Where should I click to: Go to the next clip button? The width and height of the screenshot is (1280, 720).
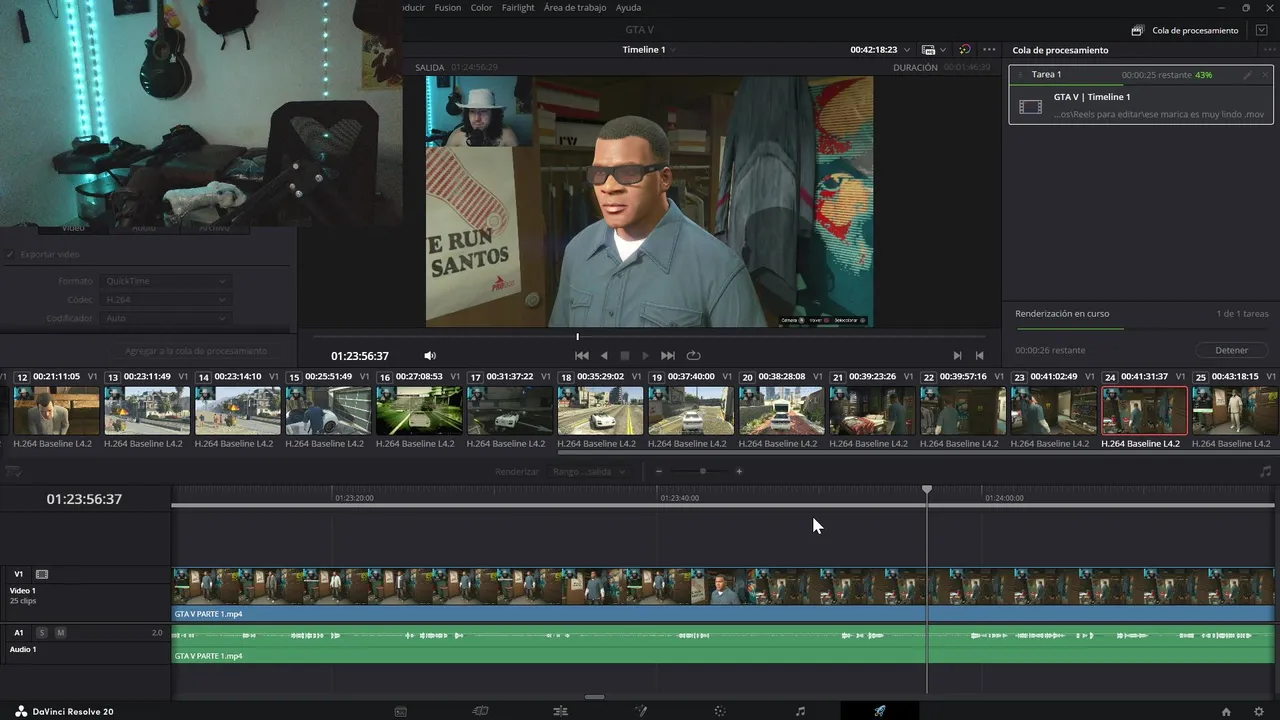(957, 355)
